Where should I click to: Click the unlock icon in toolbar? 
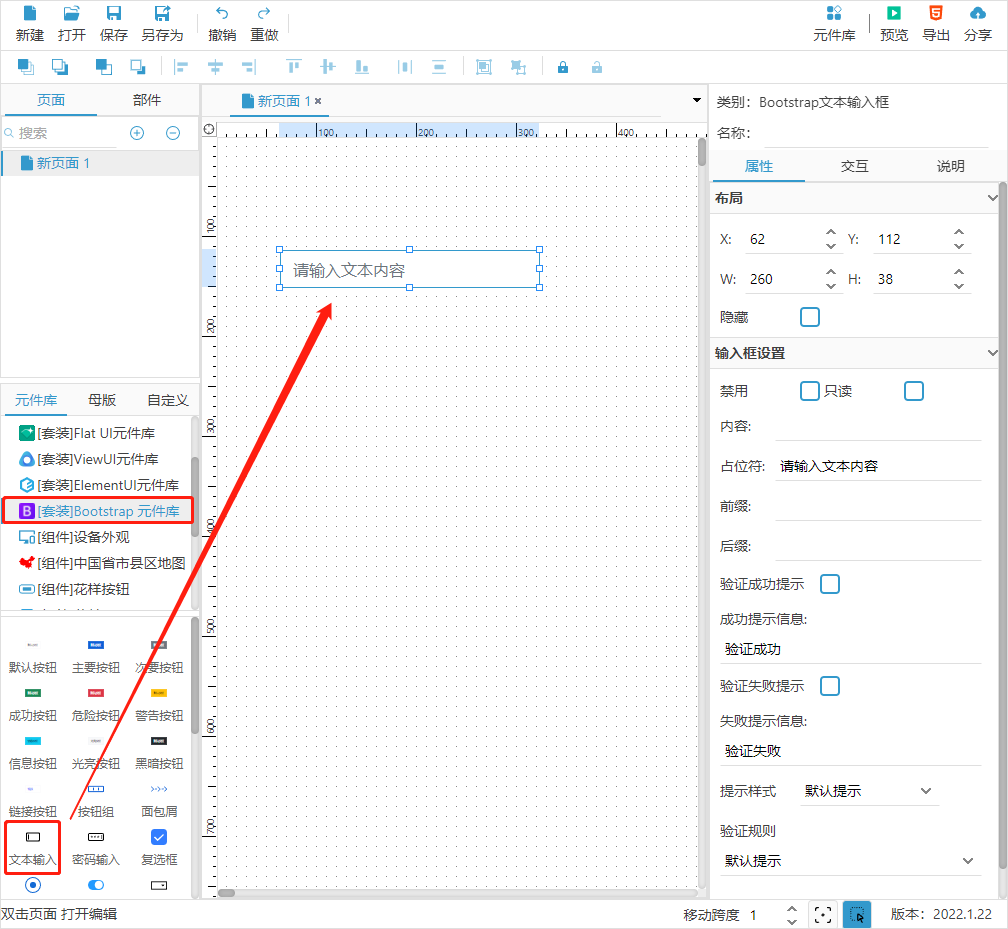pos(597,67)
